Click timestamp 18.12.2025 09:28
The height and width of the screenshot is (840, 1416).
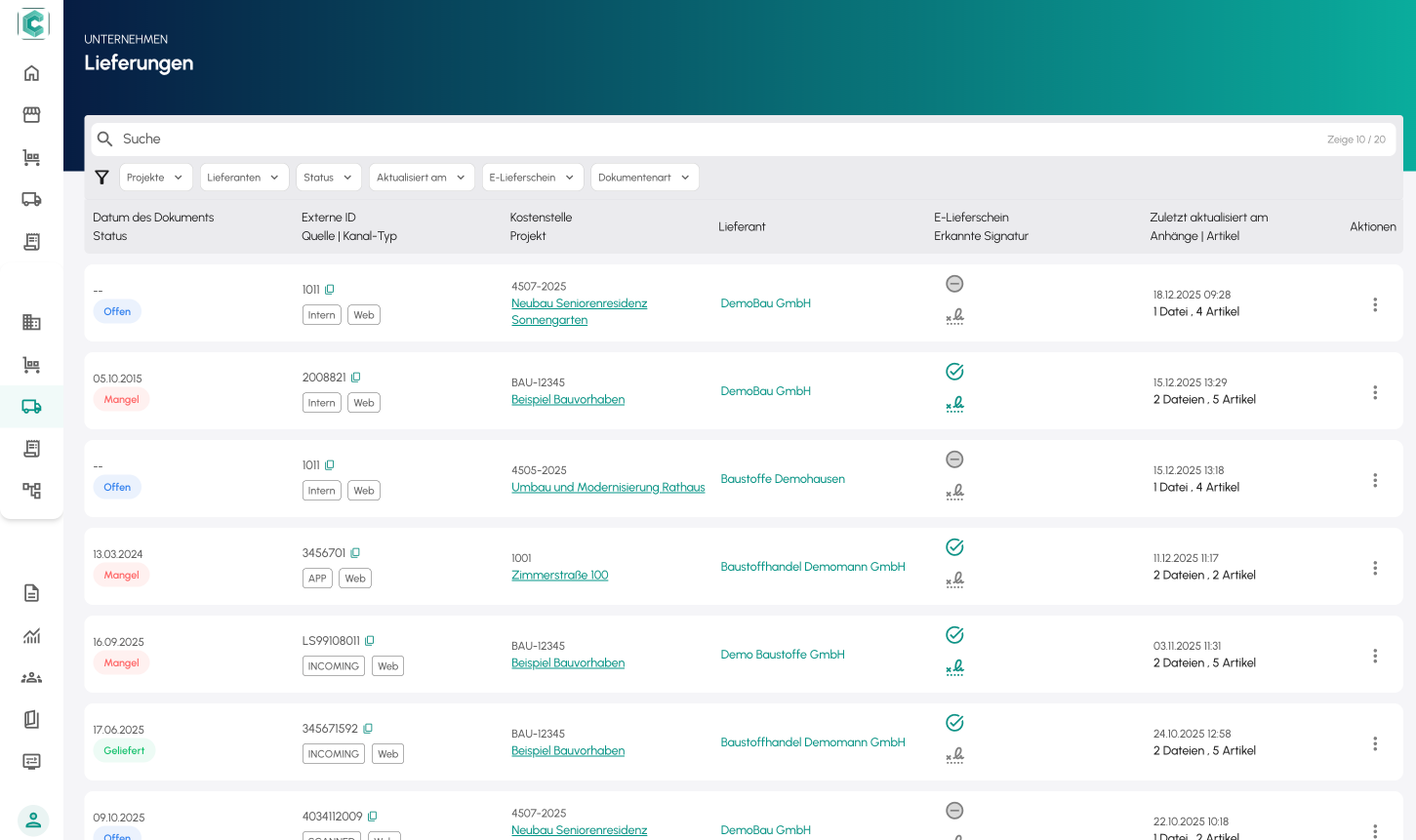pyautogui.click(x=1193, y=295)
